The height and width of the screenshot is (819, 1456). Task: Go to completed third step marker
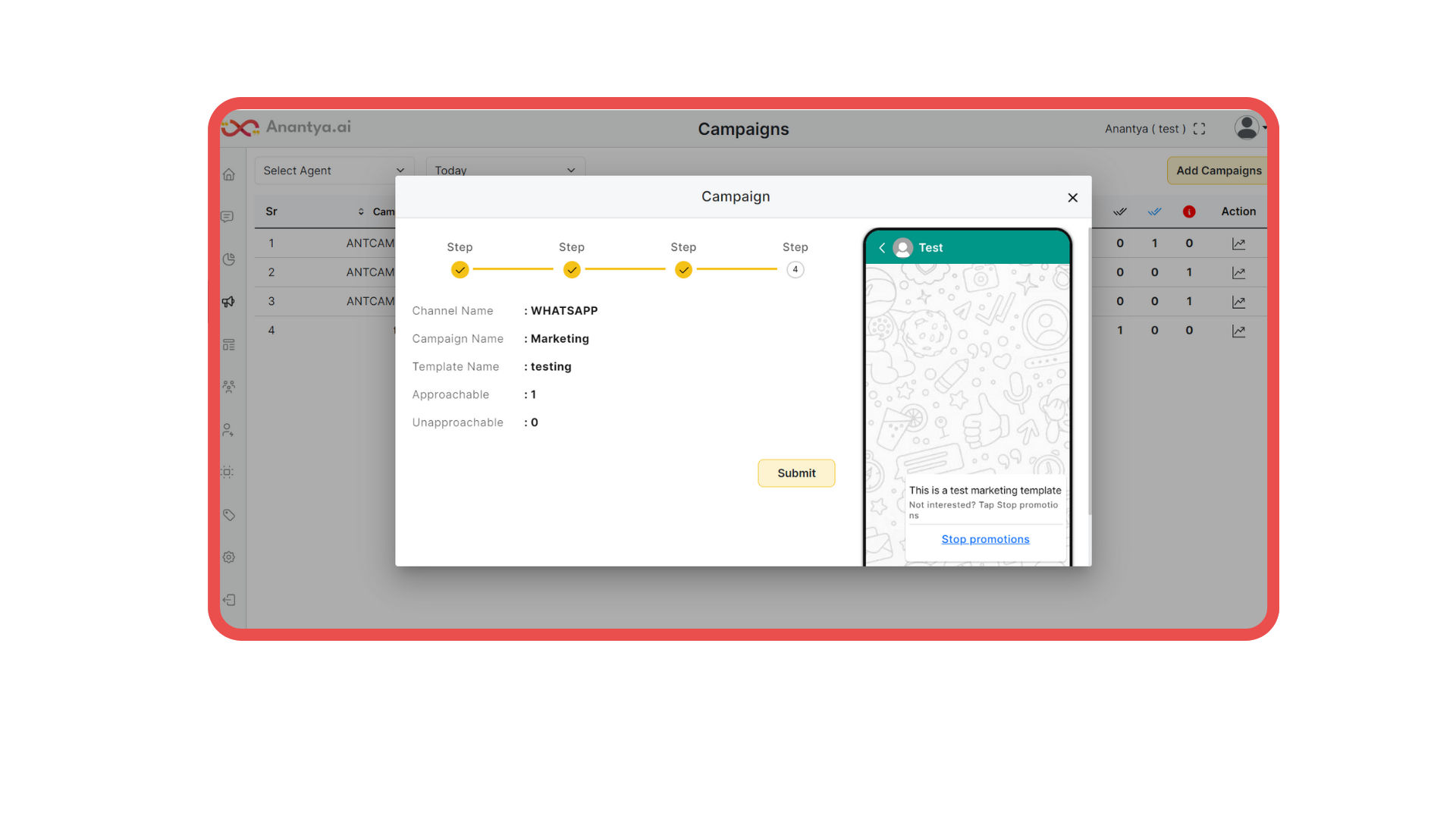(683, 270)
